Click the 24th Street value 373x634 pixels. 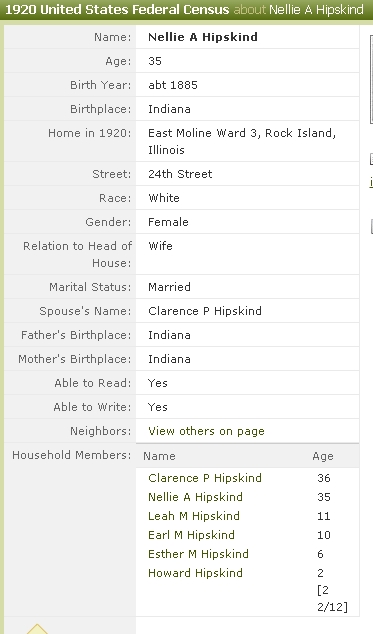180,174
